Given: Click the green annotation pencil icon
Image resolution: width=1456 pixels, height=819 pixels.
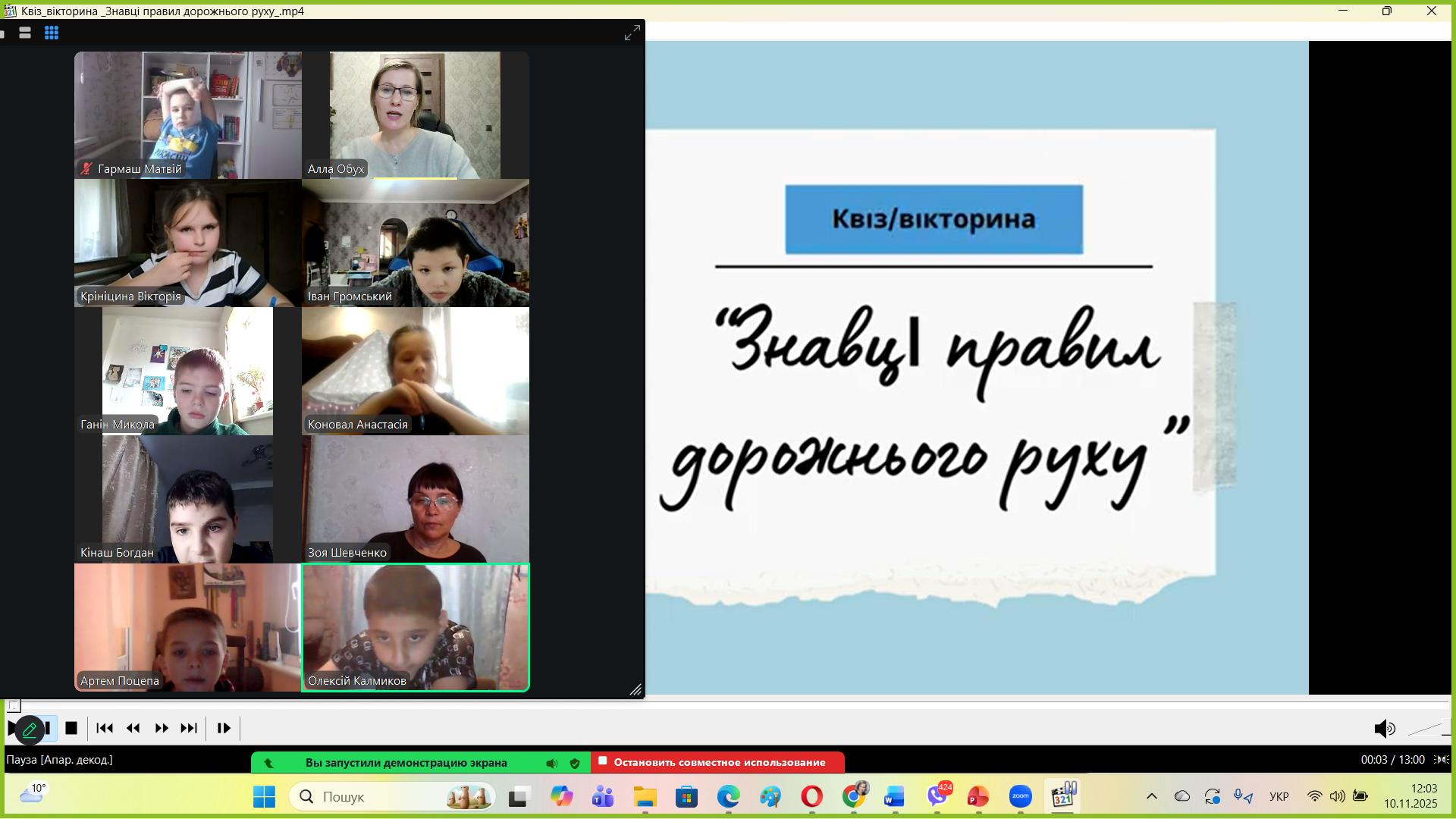Looking at the screenshot, I should [30, 730].
